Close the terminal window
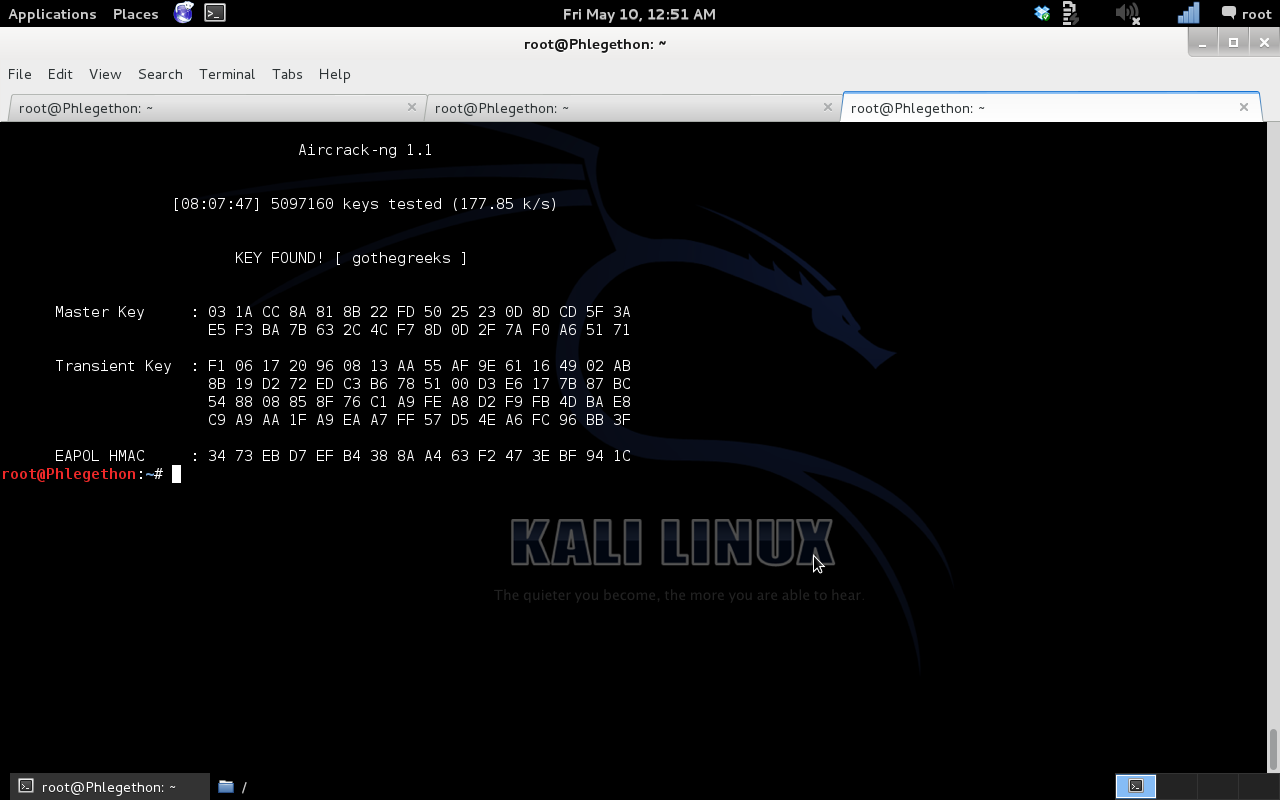Image resolution: width=1280 pixels, height=800 pixels. coord(1264,42)
